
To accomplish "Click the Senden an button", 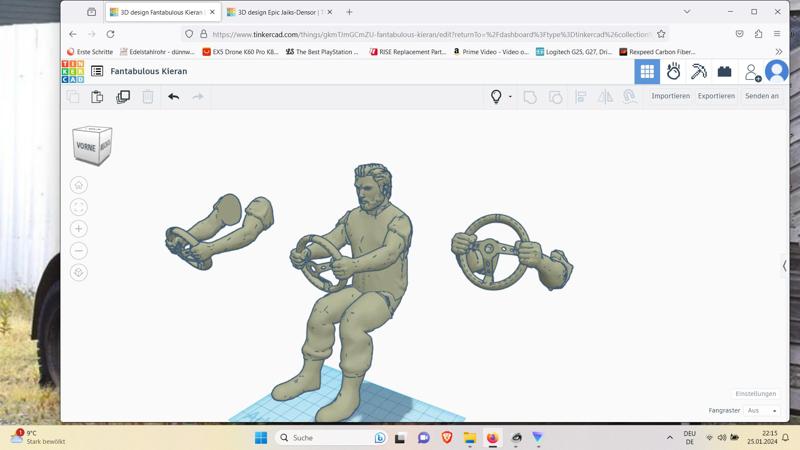I will coord(762,96).
